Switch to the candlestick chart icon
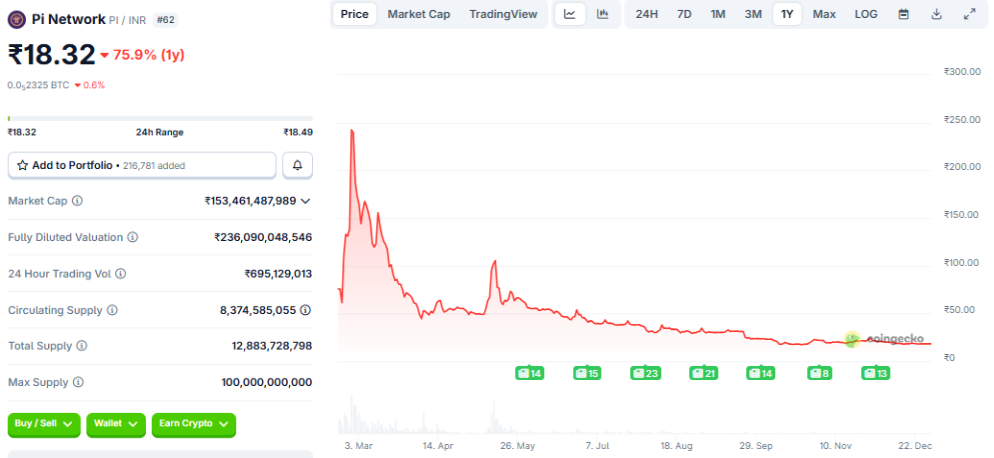The width and height of the screenshot is (994, 458). pyautogui.click(x=602, y=14)
